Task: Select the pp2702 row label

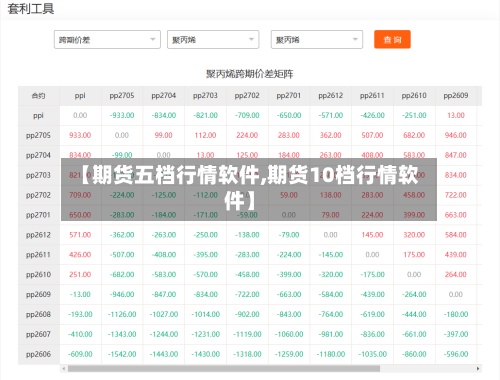Action: [x=38, y=195]
